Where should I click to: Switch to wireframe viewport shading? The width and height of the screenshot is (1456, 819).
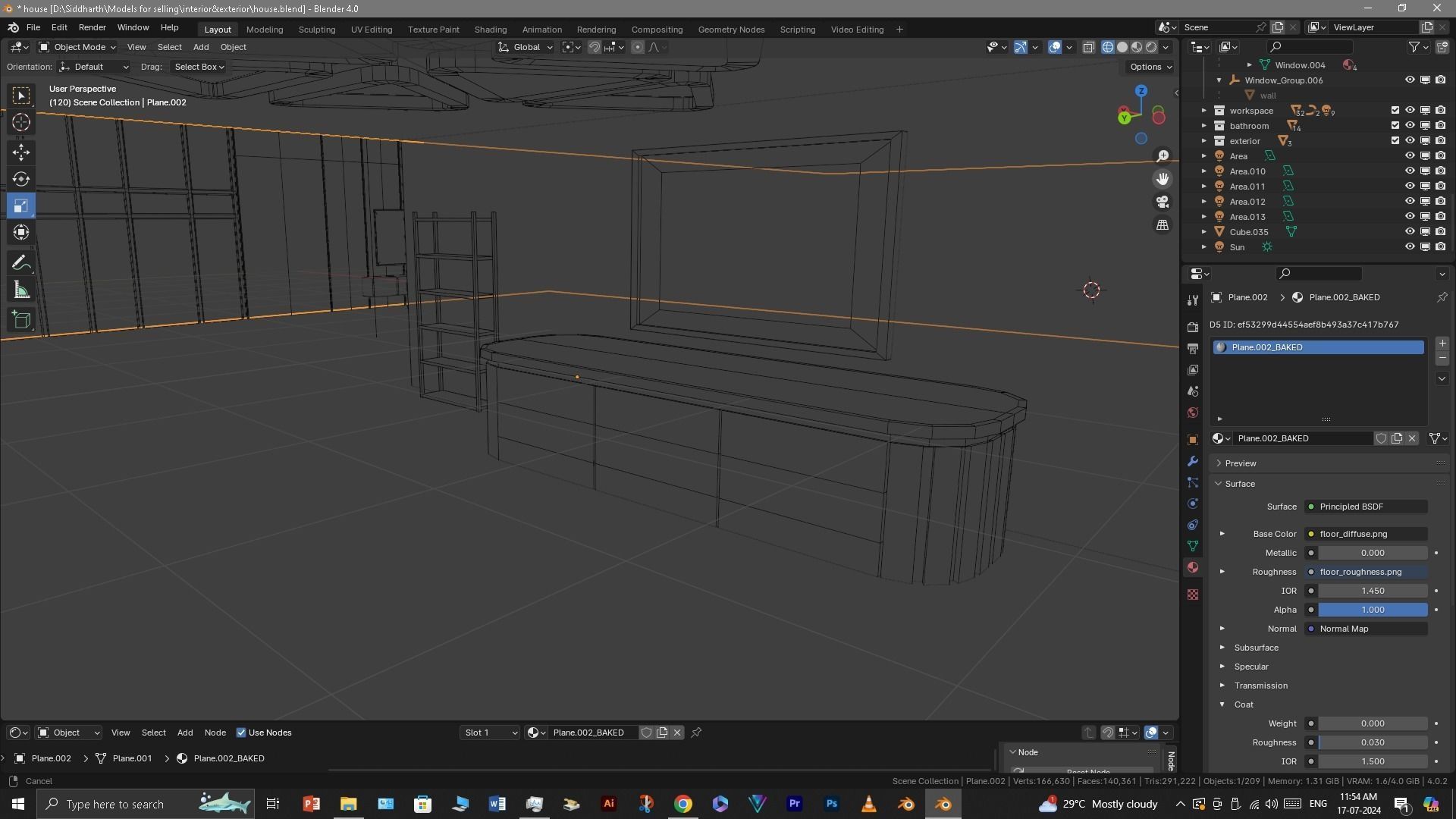coord(1108,47)
